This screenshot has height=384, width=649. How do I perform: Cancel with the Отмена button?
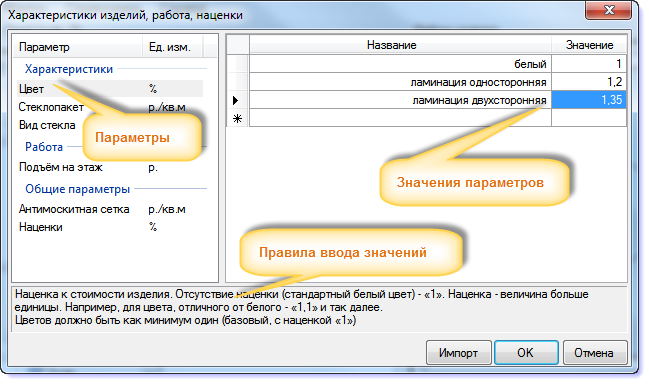click(x=595, y=353)
